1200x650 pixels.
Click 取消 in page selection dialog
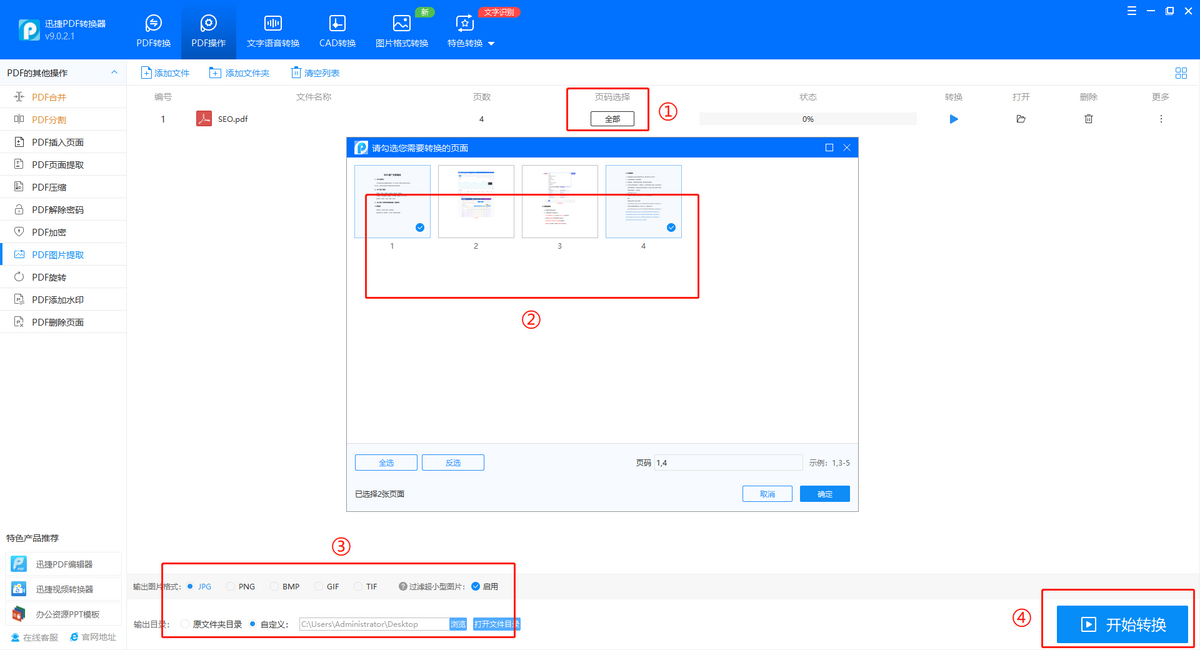767,494
